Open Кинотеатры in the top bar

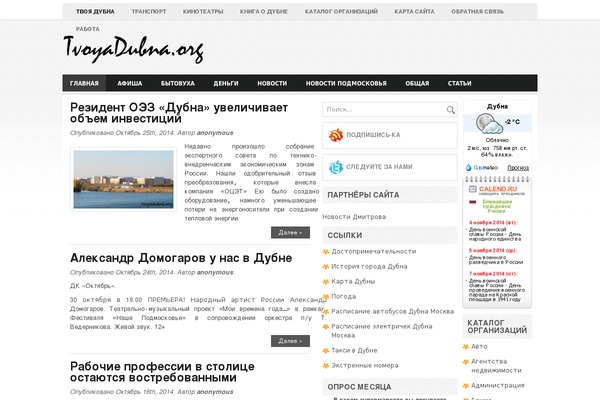(203, 12)
